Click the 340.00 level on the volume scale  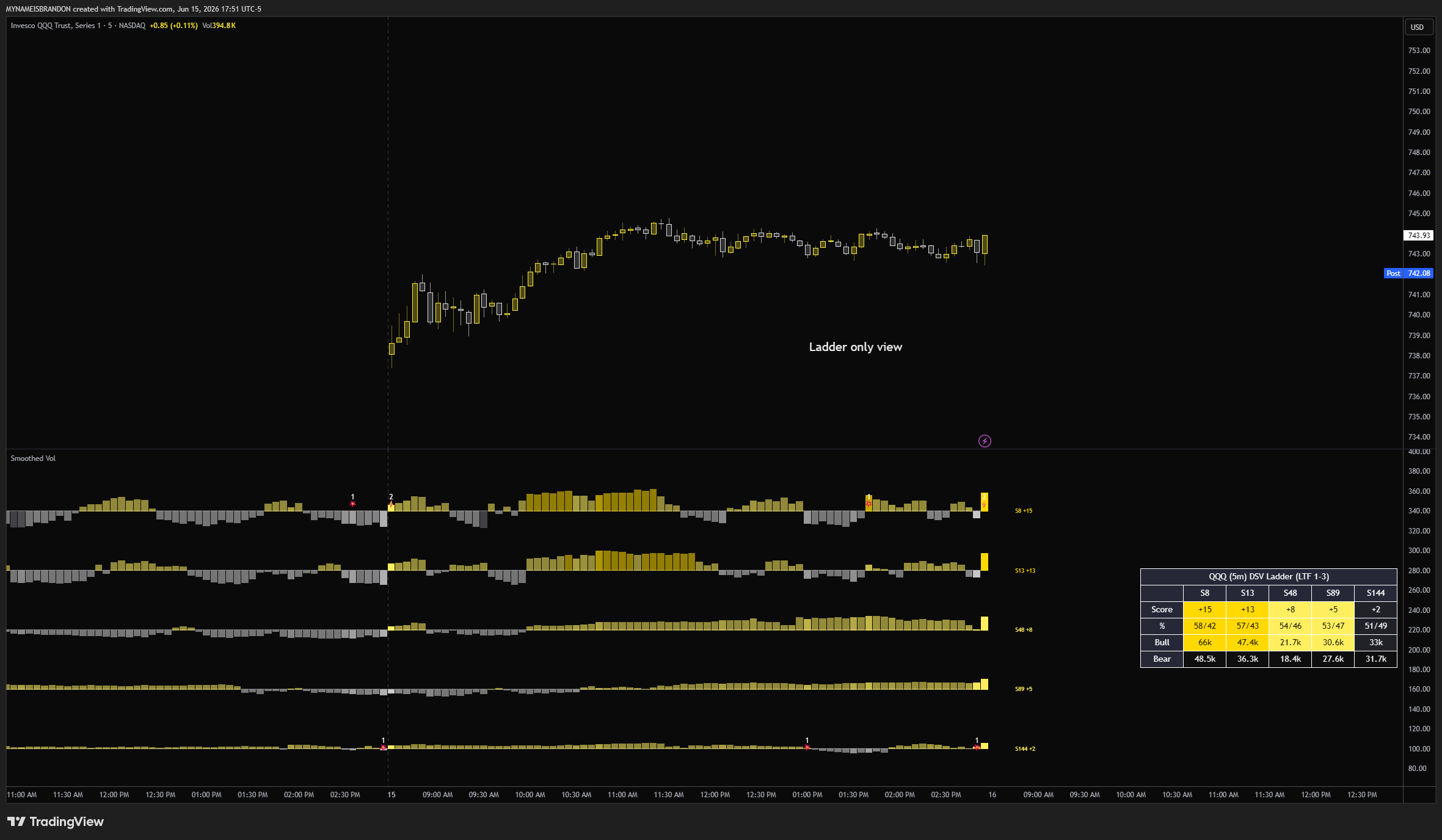(x=1419, y=511)
